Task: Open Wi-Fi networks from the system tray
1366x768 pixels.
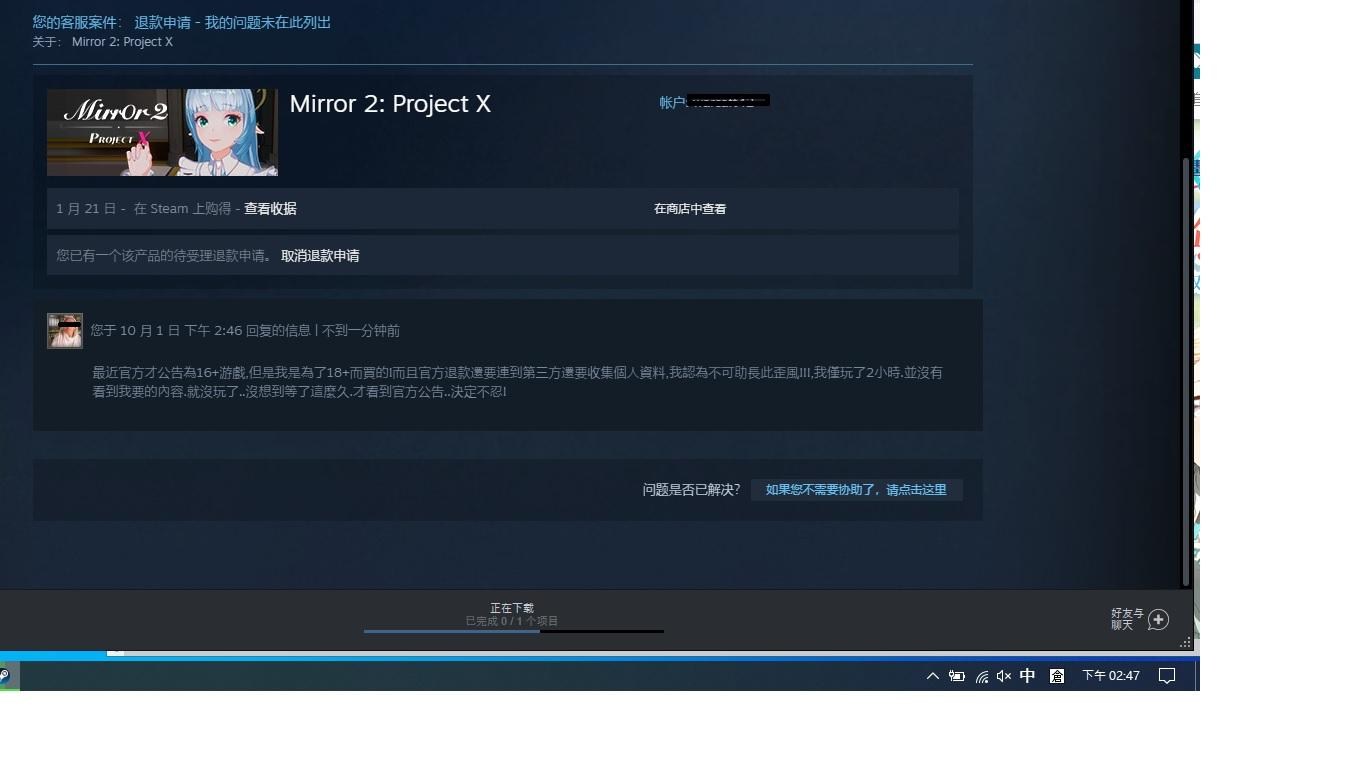Action: pyautogui.click(x=980, y=676)
